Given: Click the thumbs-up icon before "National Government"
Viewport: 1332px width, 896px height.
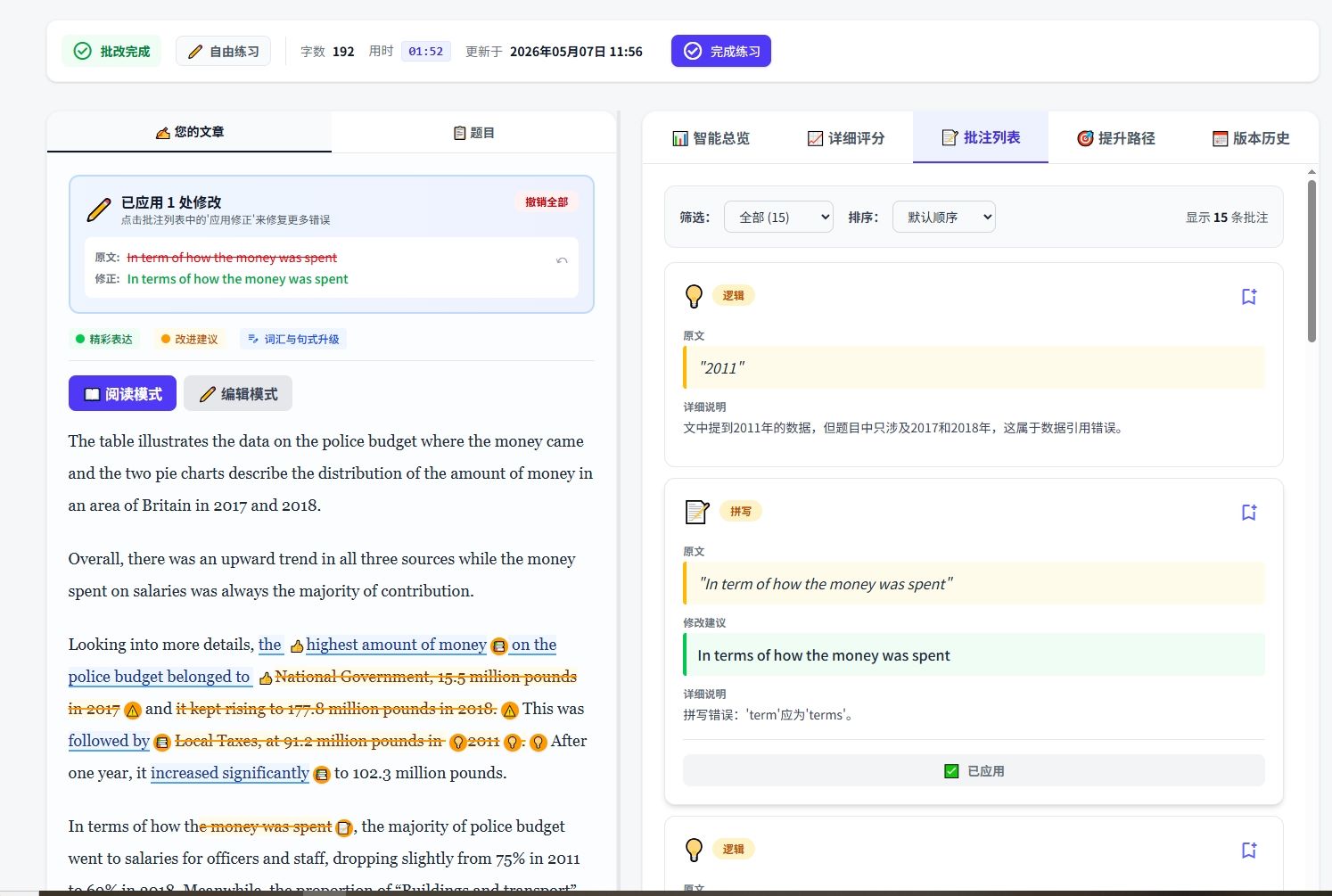Looking at the screenshot, I should 266,678.
